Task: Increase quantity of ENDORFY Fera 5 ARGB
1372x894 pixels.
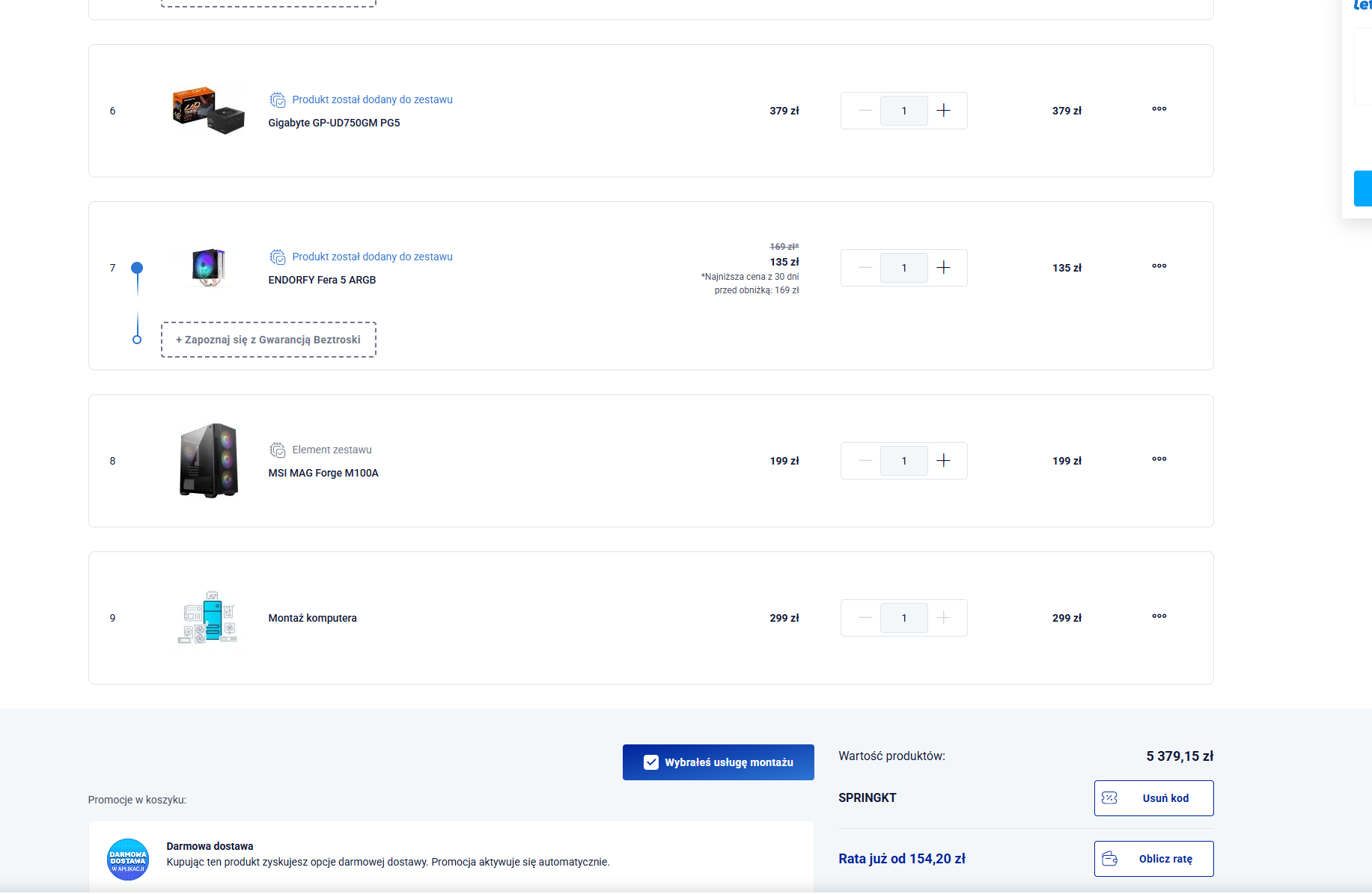Action: point(944,268)
